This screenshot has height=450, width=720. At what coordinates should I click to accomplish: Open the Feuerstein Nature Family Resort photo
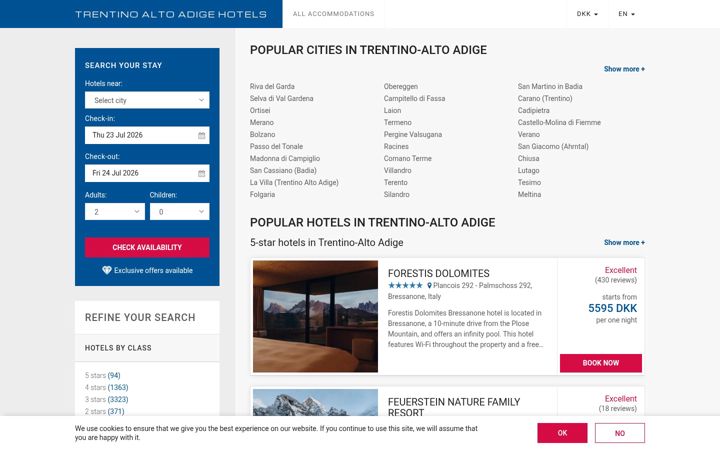[315, 403]
